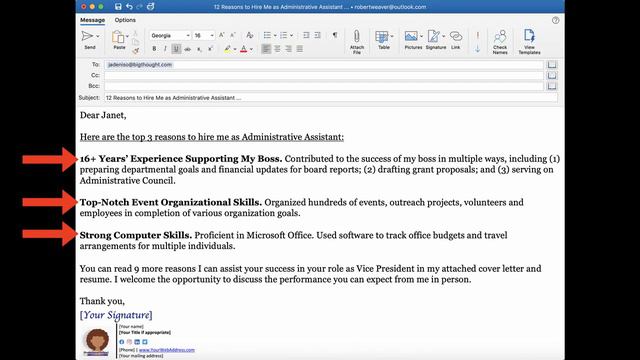Toggle Bold formatting

click(154, 49)
